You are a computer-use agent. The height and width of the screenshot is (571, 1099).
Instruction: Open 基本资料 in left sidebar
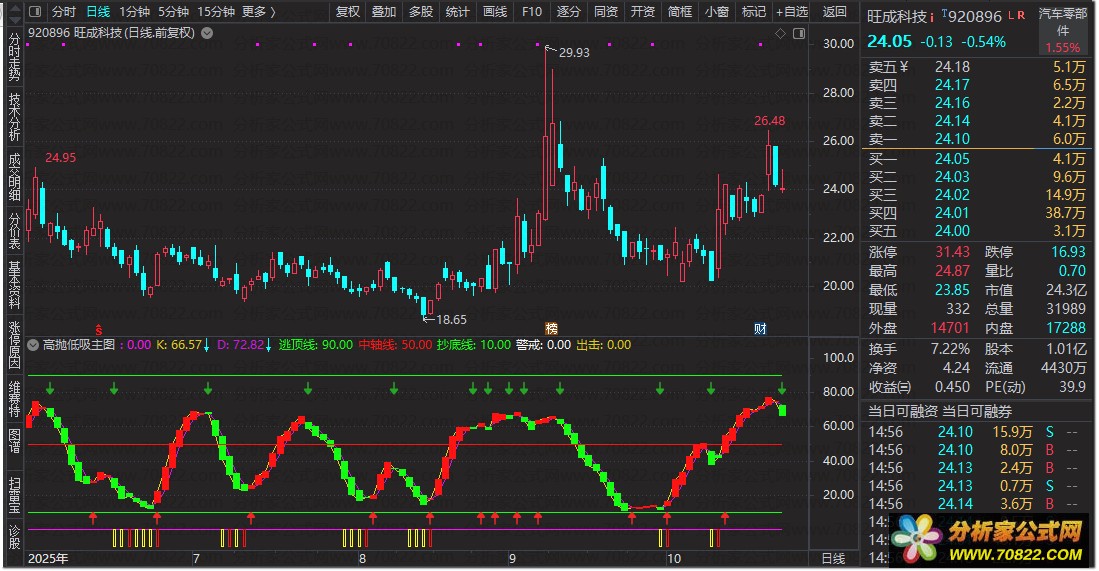tap(14, 285)
